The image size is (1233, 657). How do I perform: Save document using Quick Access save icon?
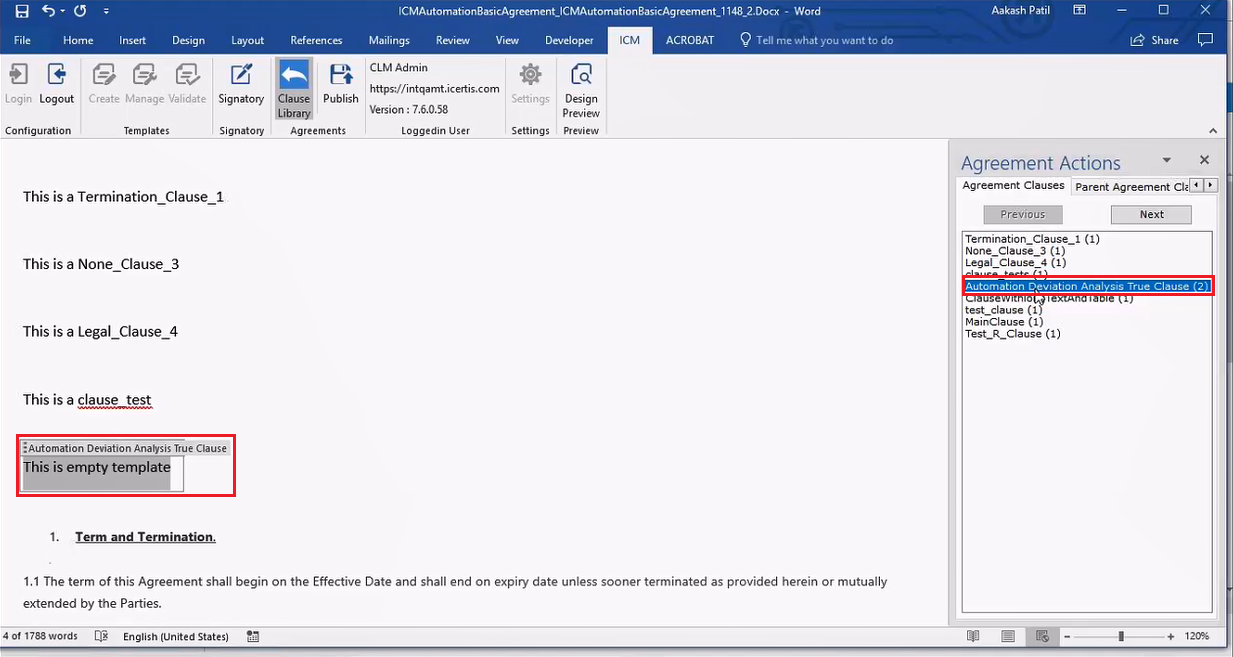point(22,11)
